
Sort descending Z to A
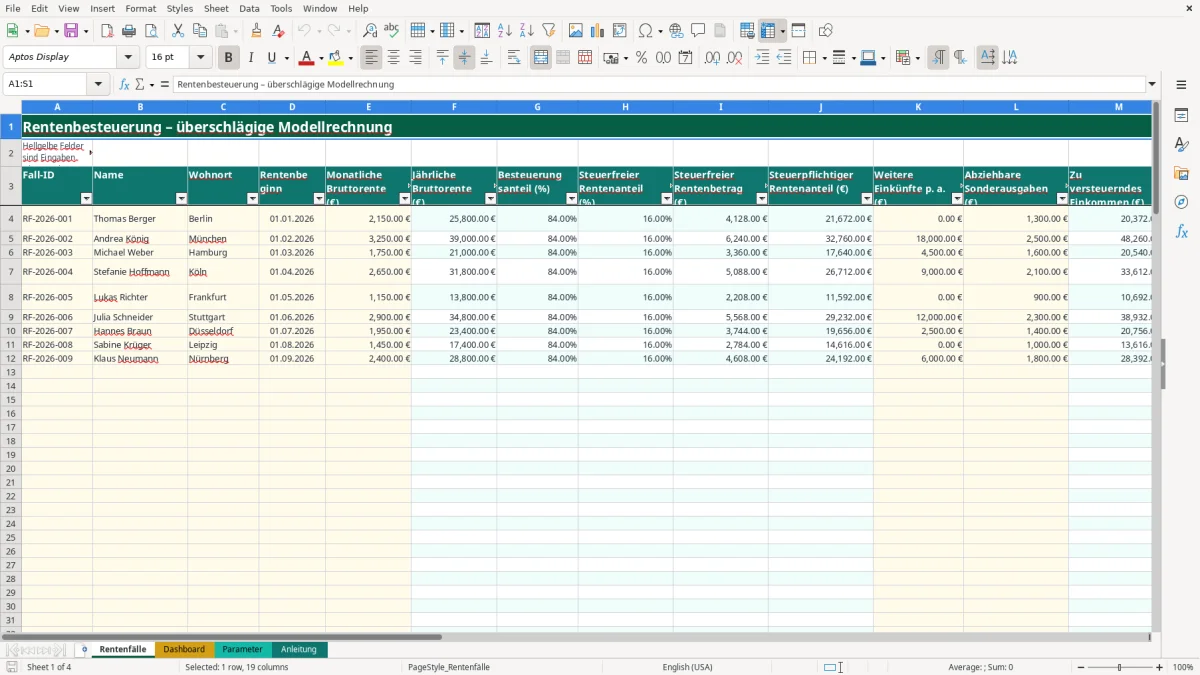click(x=527, y=31)
